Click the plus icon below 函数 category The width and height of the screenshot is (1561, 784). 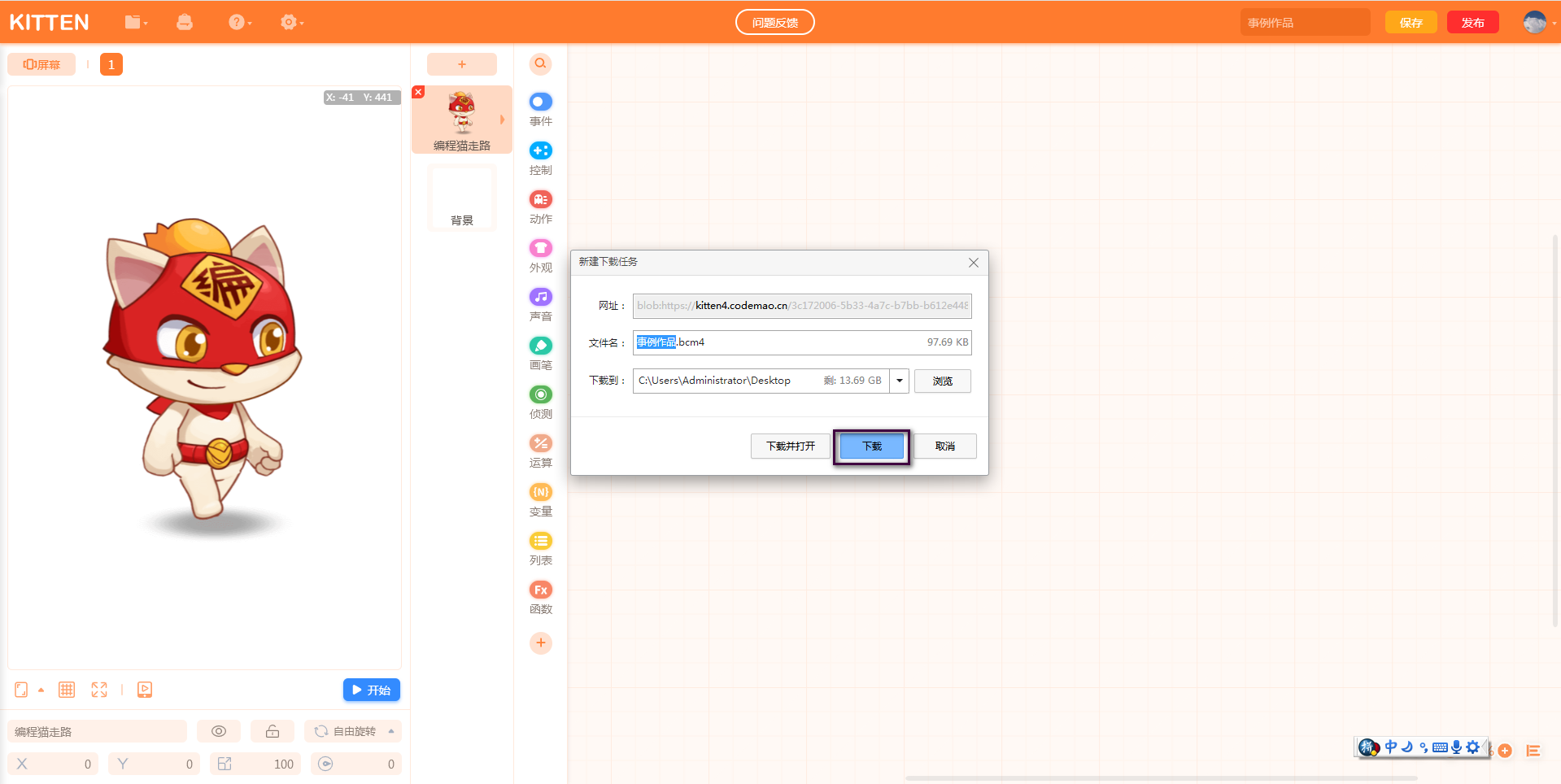click(x=541, y=643)
